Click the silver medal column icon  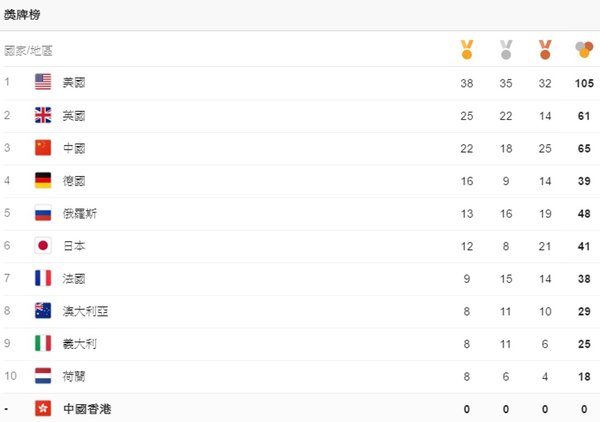(506, 48)
